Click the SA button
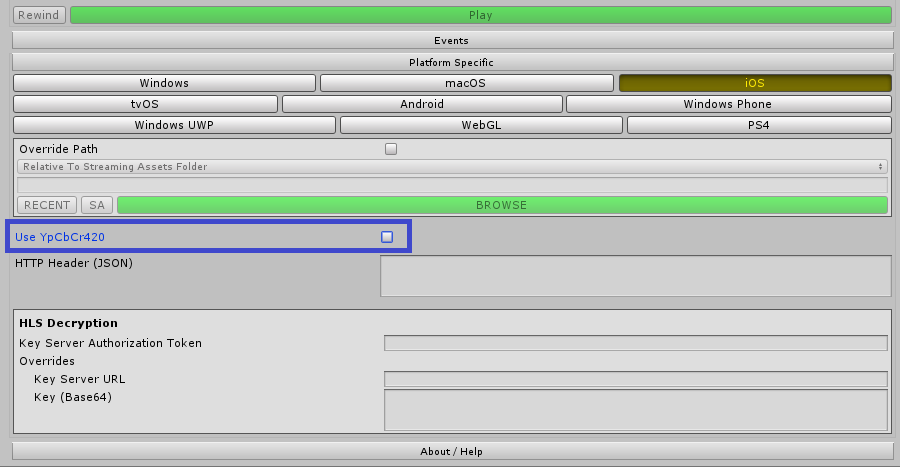Image resolution: width=900 pixels, height=467 pixels. [x=96, y=205]
